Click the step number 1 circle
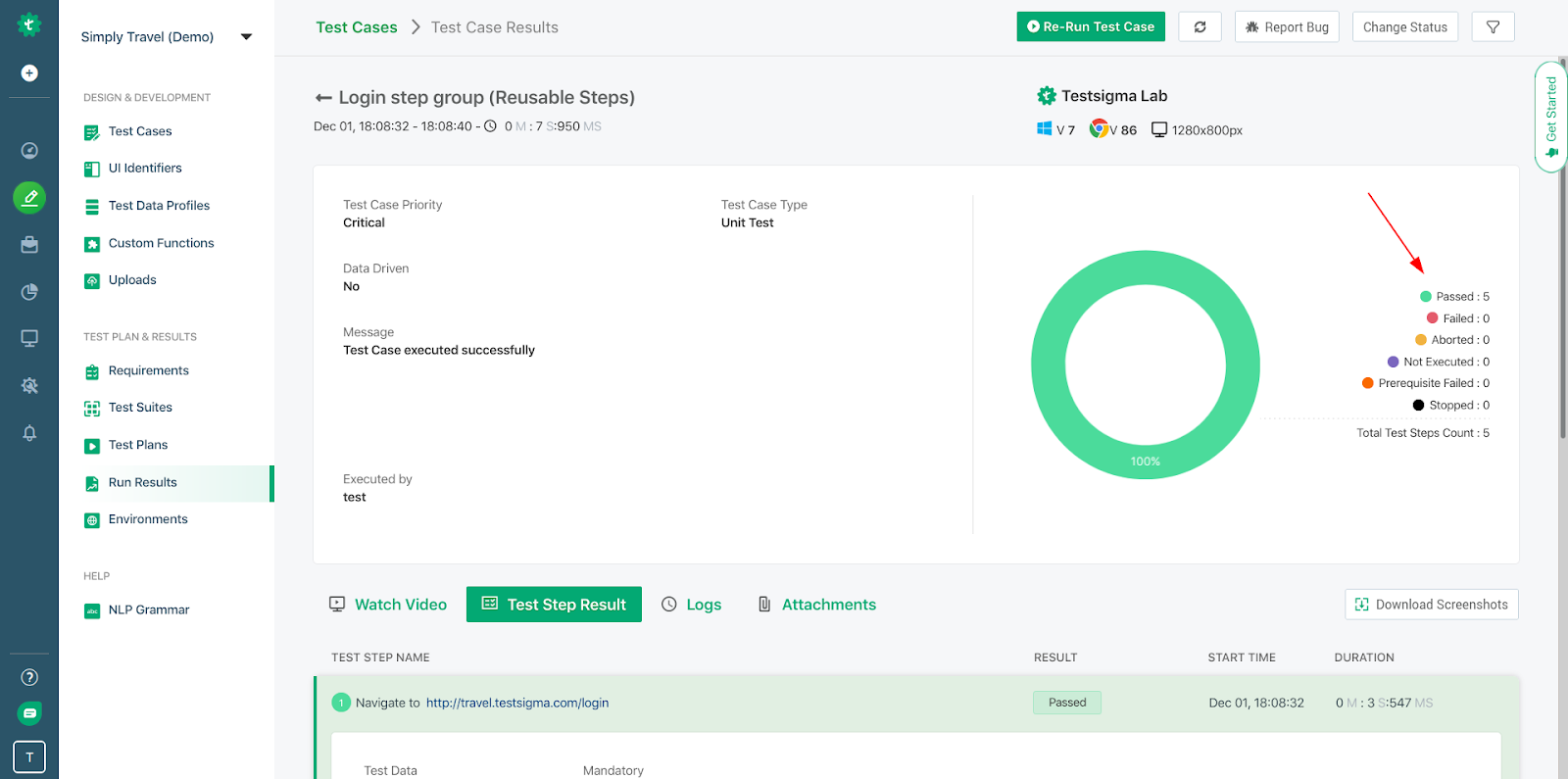Screen dimensions: 1568x779 coord(341,703)
